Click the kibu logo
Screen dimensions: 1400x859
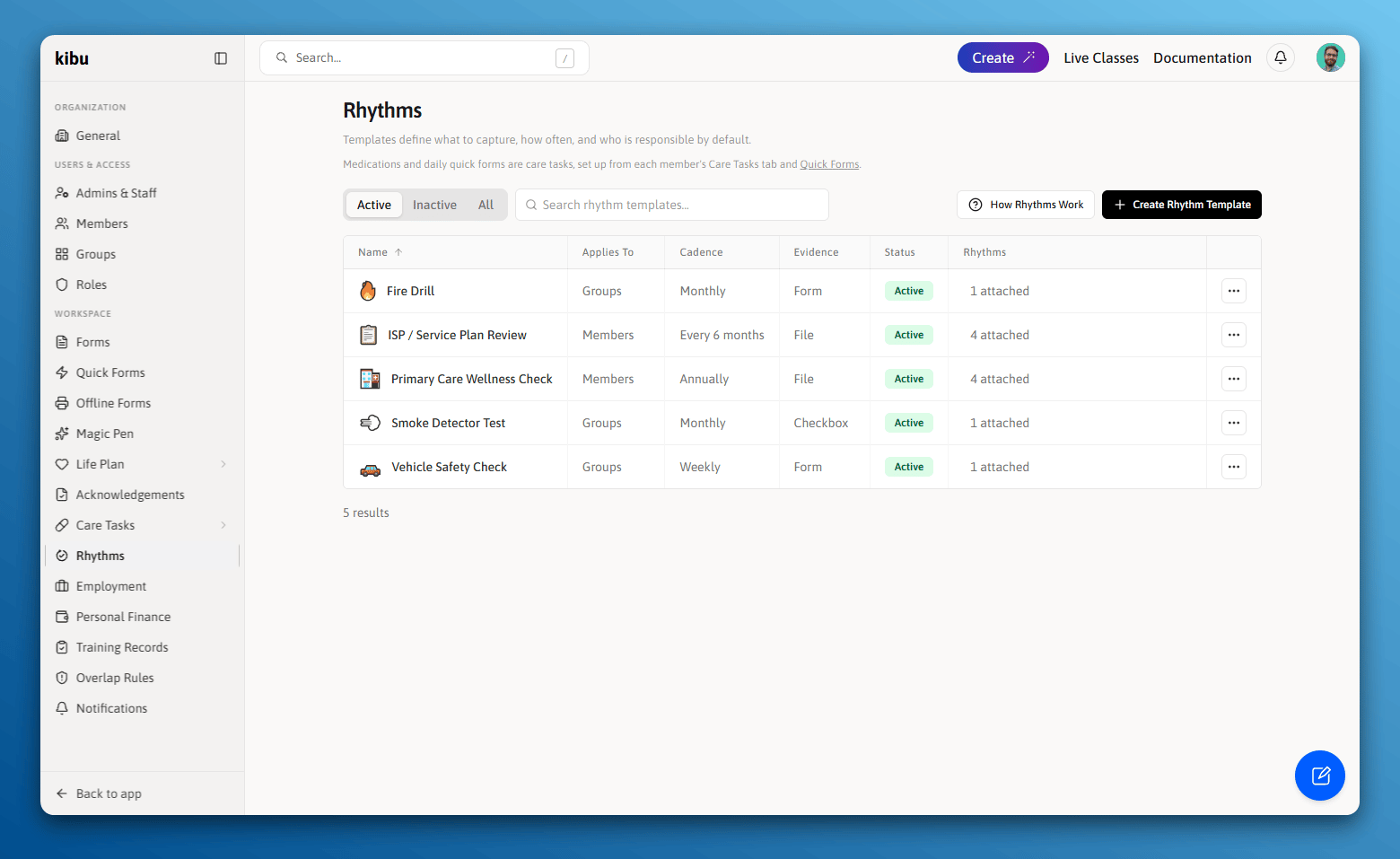tap(72, 58)
